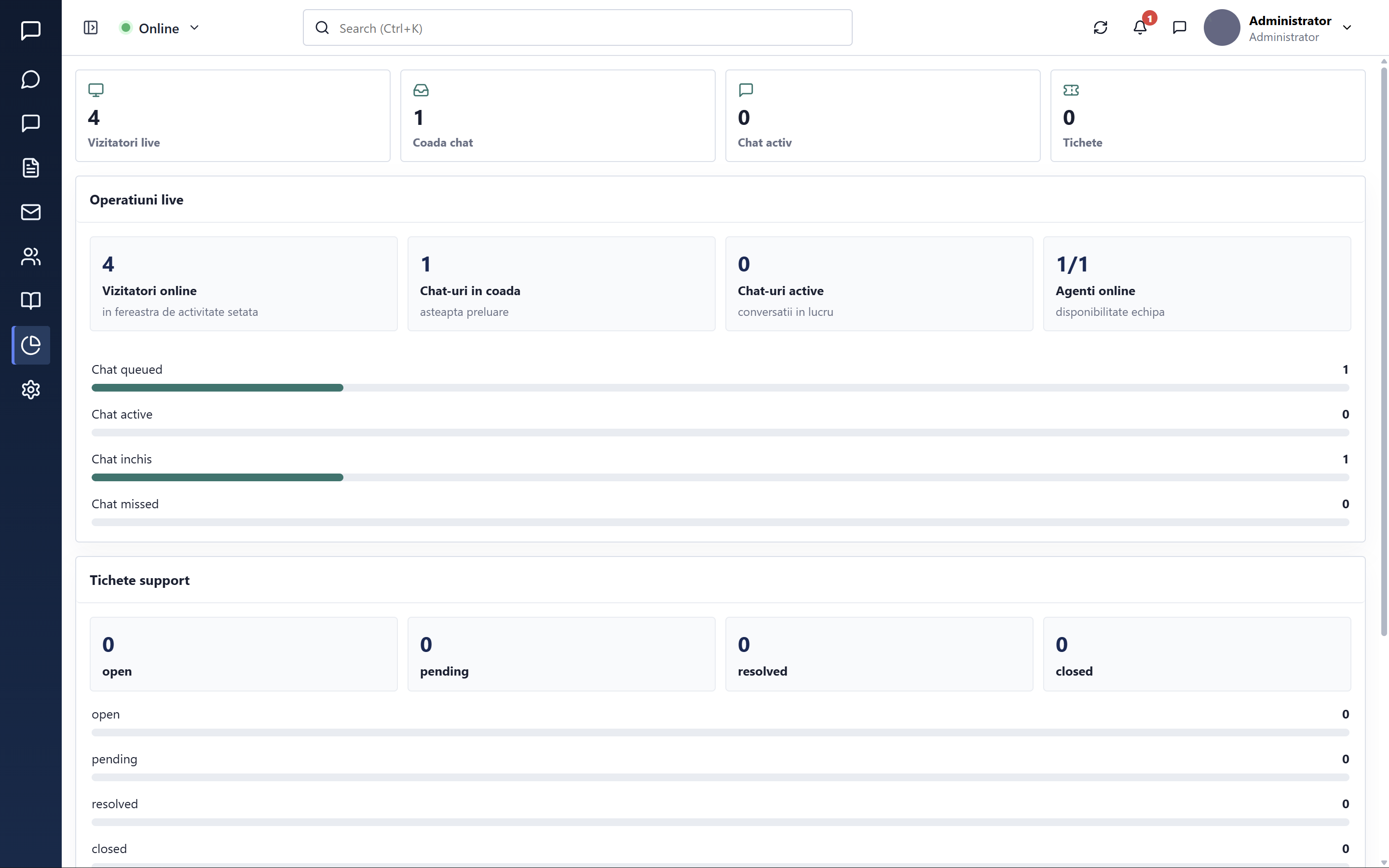Open the live chat bubble sidebar icon

coord(30,79)
